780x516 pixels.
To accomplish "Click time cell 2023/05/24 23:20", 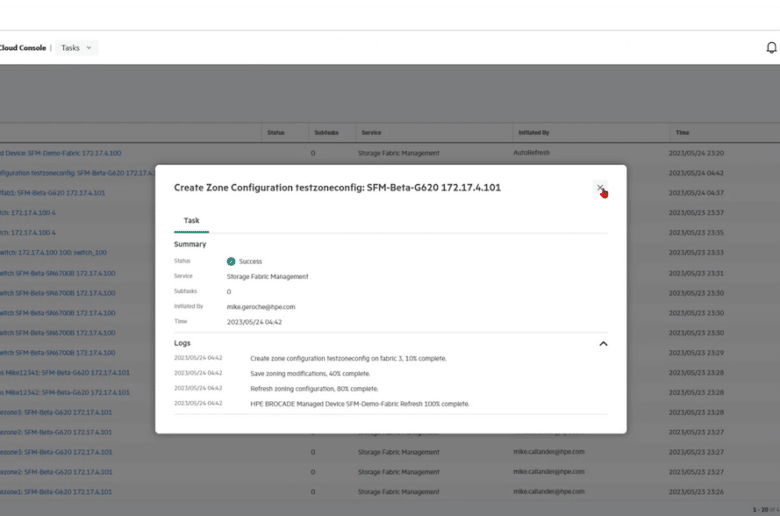I will [x=696, y=153].
